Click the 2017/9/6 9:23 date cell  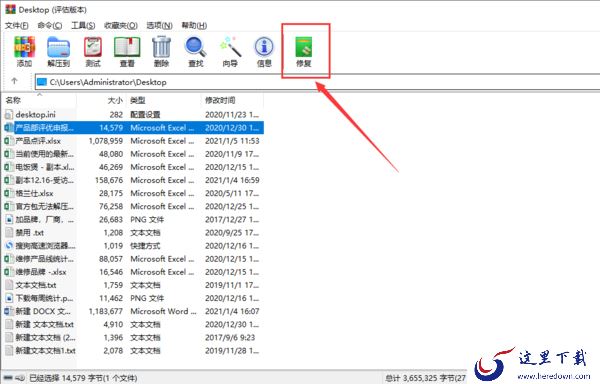point(230,337)
